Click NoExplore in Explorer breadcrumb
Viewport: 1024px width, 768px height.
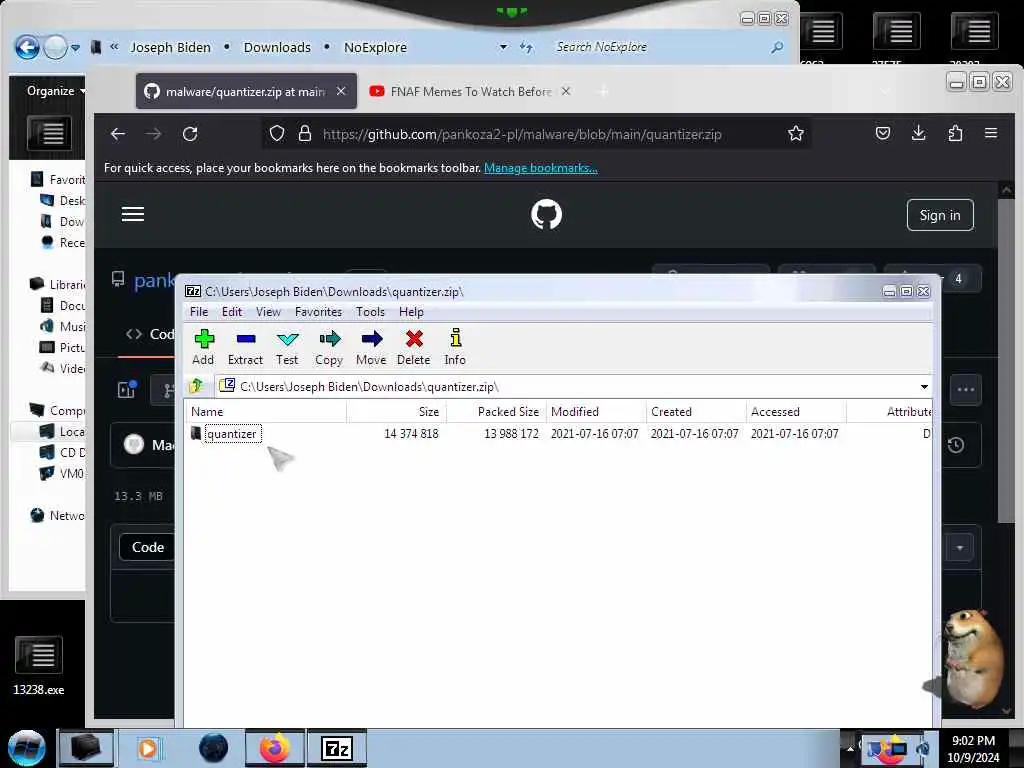tap(375, 48)
